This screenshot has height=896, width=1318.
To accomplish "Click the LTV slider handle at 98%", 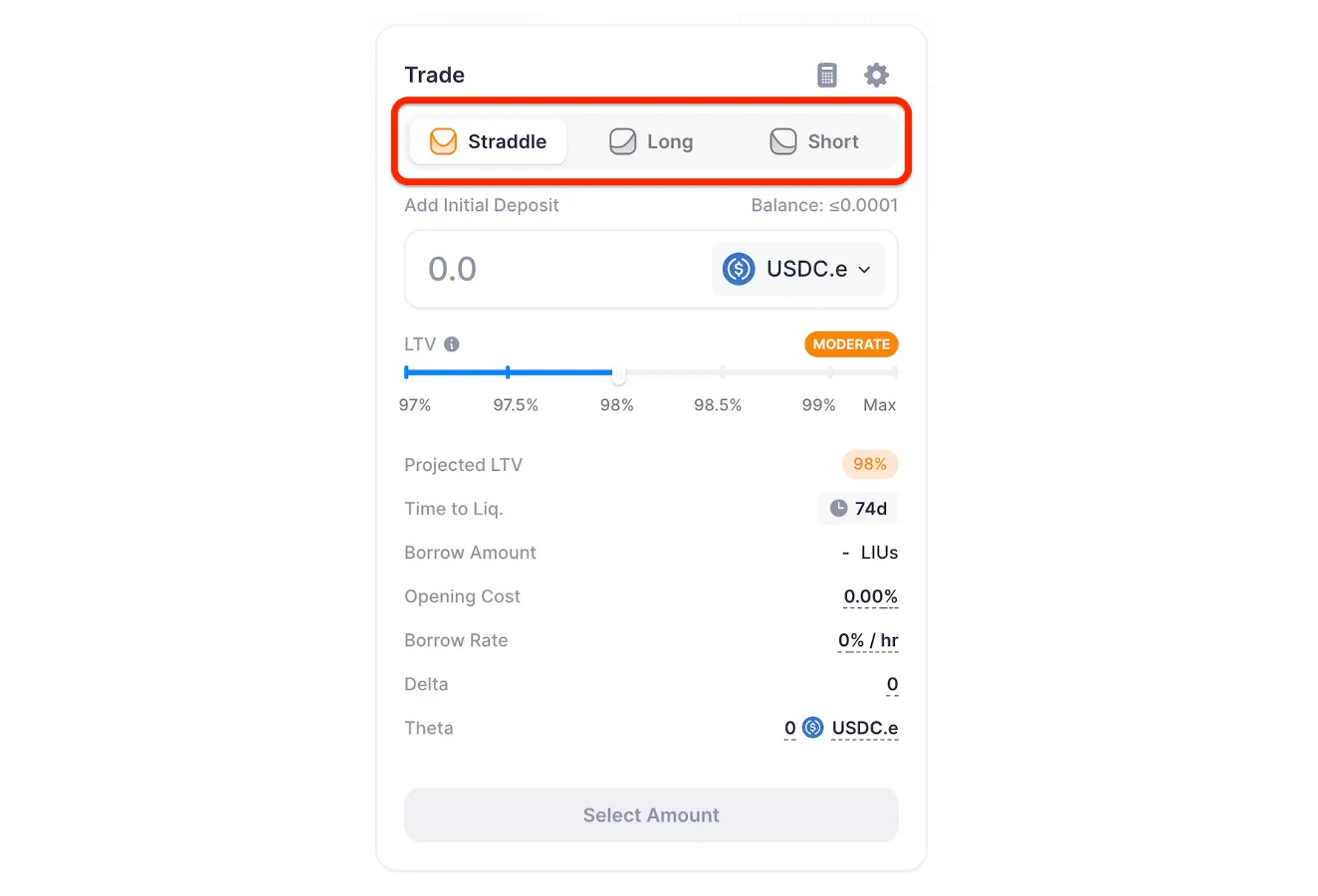I will click(619, 374).
